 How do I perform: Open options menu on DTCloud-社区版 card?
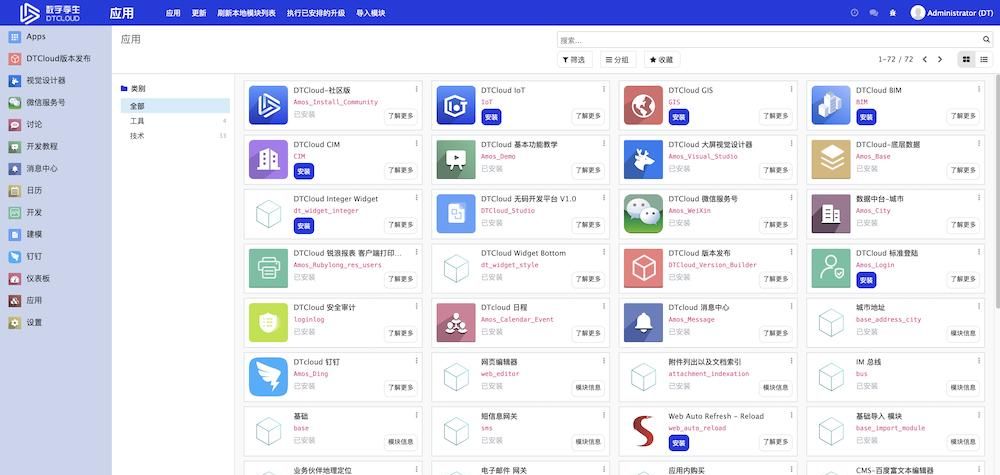coord(416,90)
